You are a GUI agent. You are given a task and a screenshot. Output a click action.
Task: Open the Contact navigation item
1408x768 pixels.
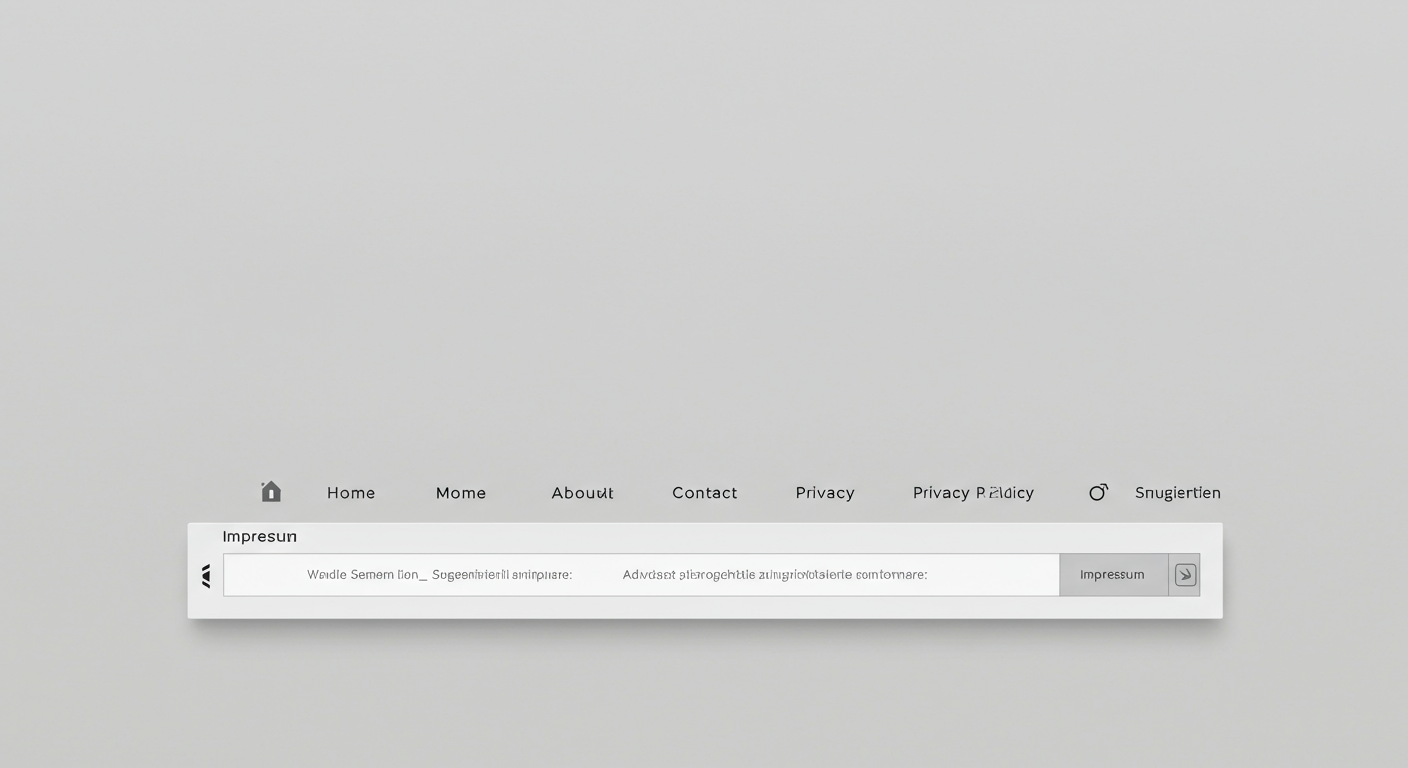click(x=704, y=493)
